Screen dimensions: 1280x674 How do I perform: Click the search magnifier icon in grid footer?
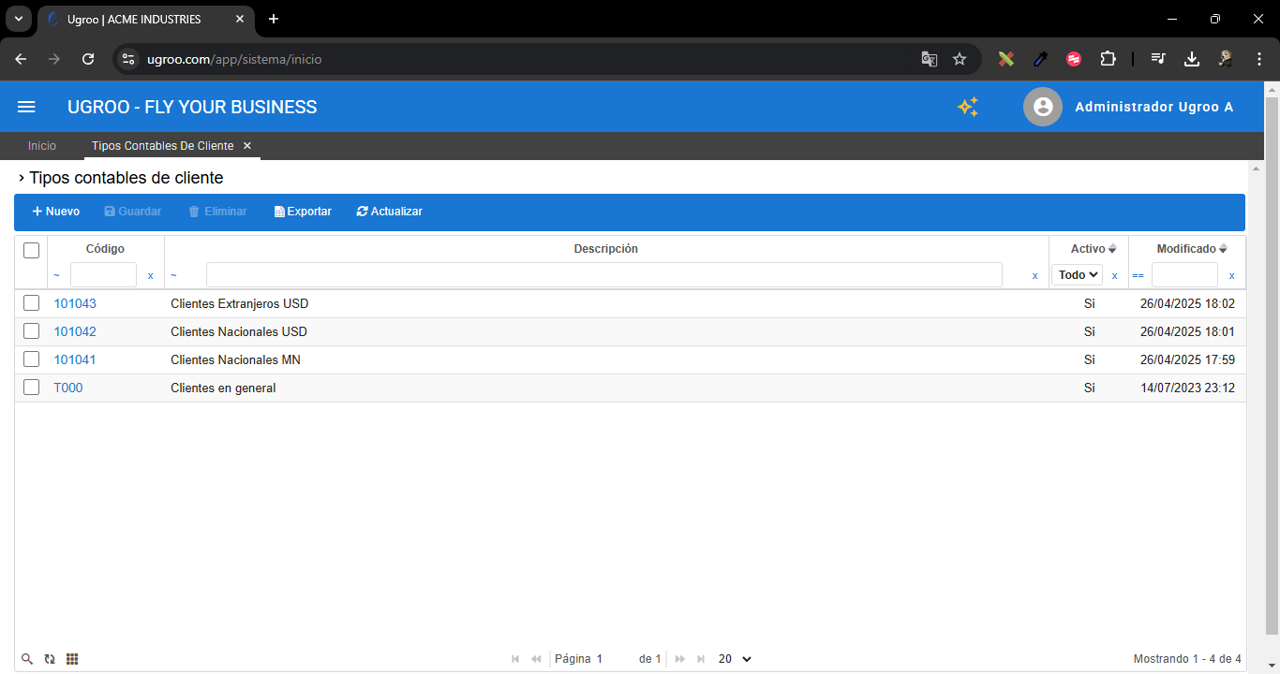click(28, 659)
